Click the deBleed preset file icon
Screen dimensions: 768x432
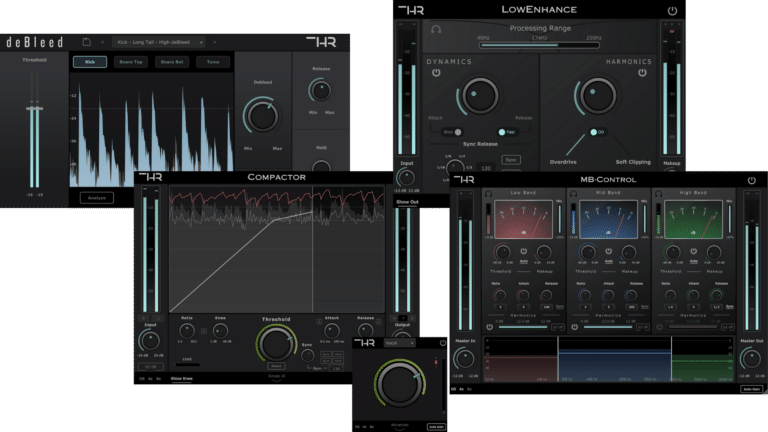(87, 42)
